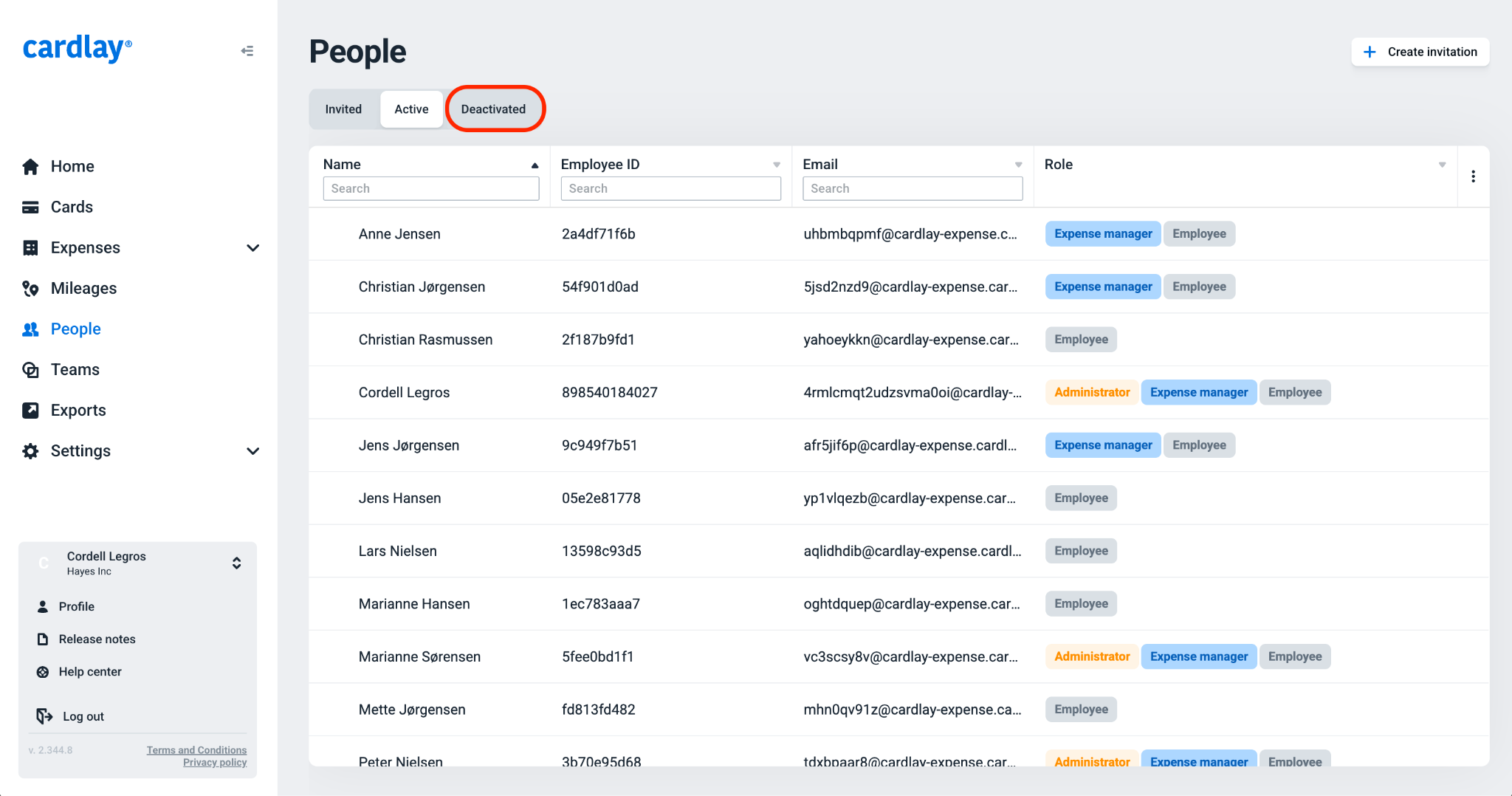Screen dimensions: 1512x796
Task: Click Christian Rasmussen name cell
Action: tap(425, 340)
